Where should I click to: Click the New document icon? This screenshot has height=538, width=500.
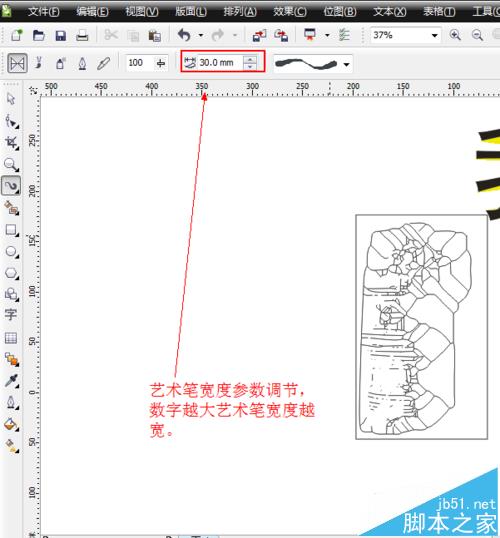click(16, 35)
